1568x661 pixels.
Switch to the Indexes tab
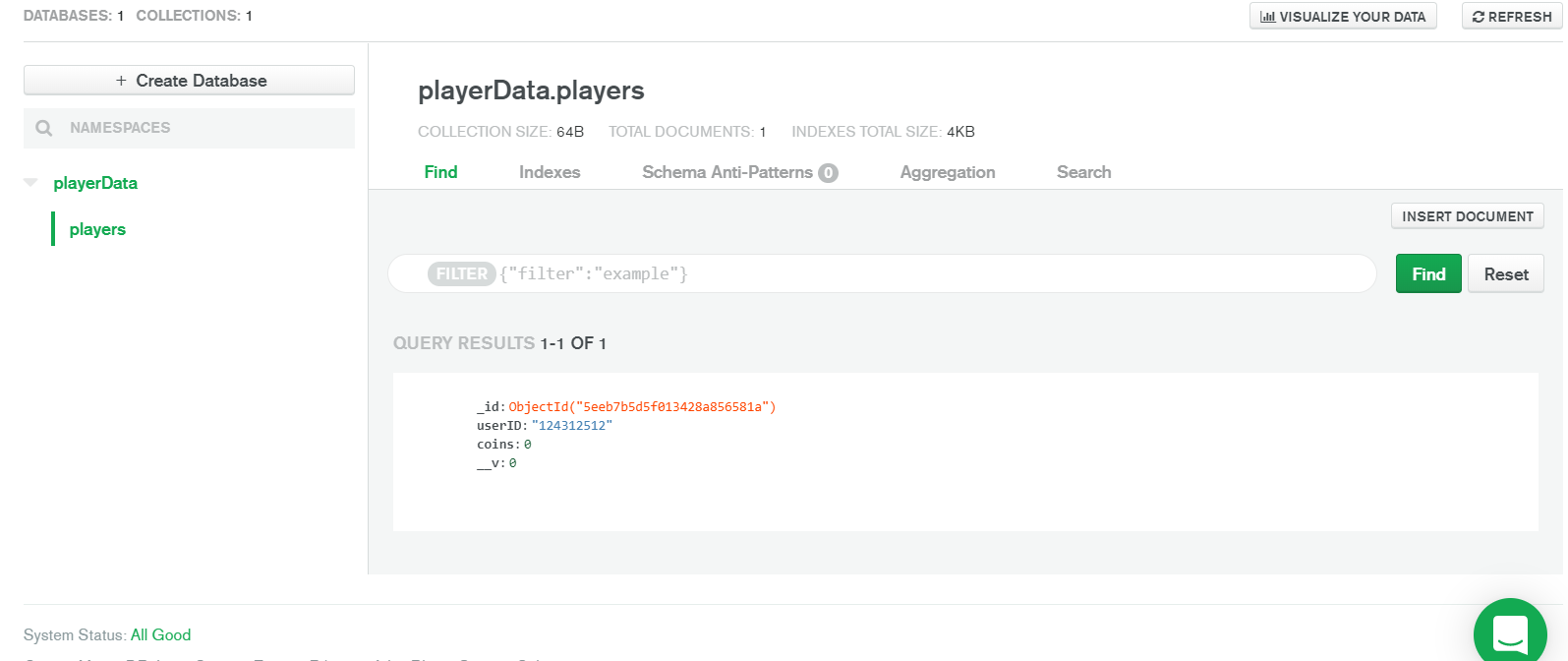(550, 172)
